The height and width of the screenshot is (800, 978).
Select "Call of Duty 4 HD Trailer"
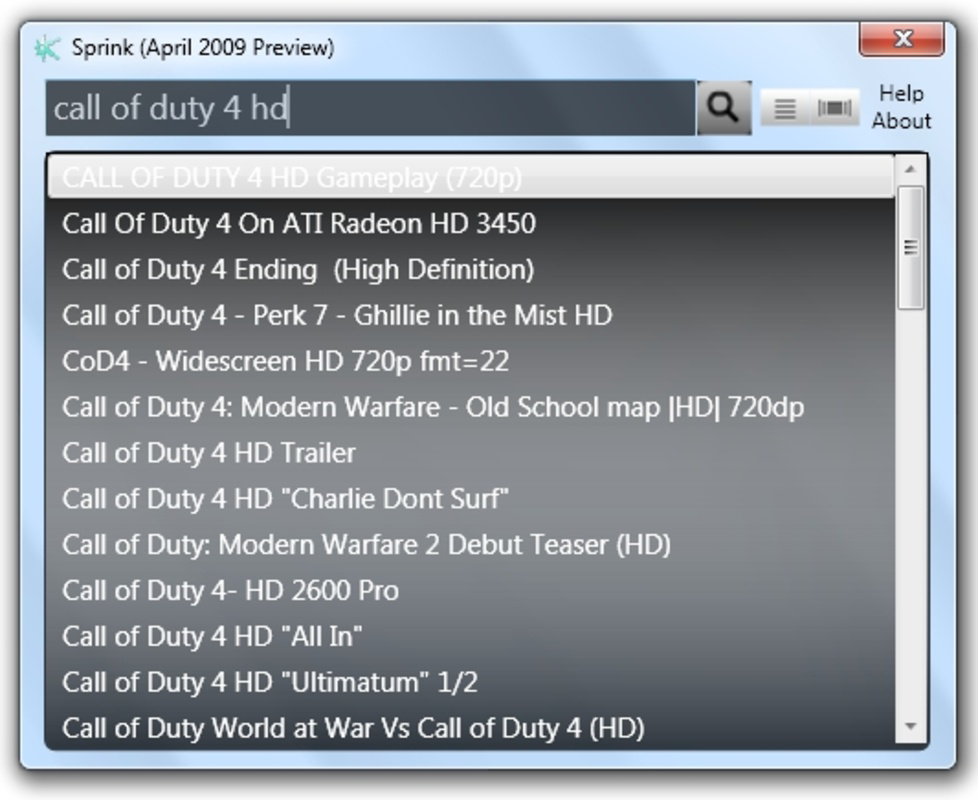[x=471, y=453]
